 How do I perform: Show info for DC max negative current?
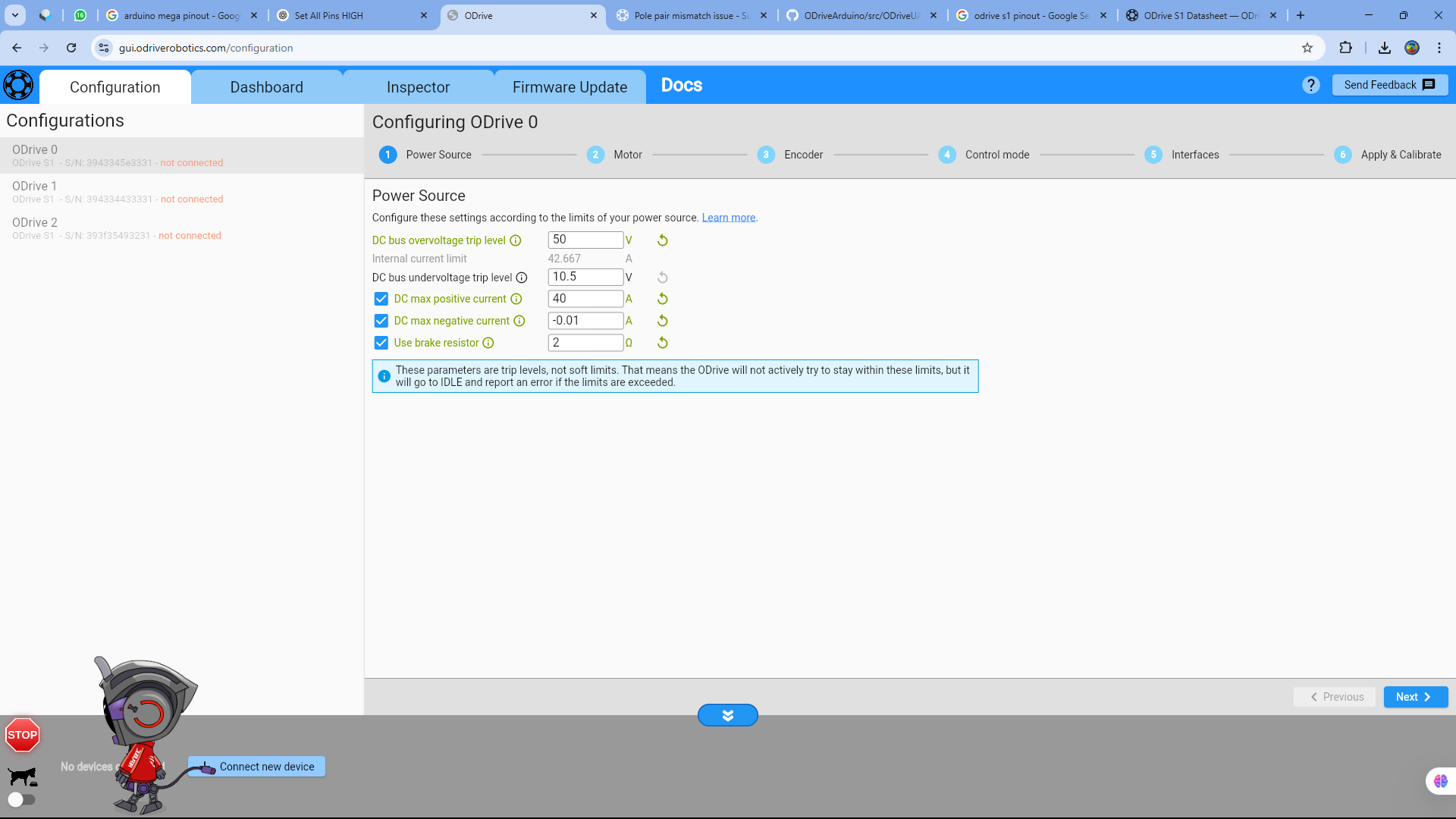519,321
